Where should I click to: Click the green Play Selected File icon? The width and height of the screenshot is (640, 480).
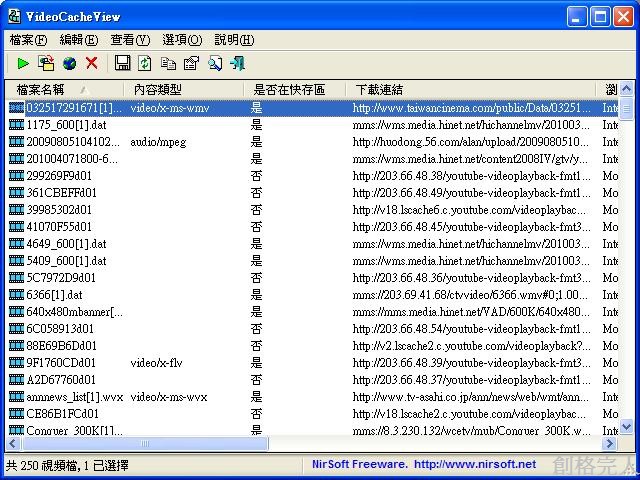23,63
